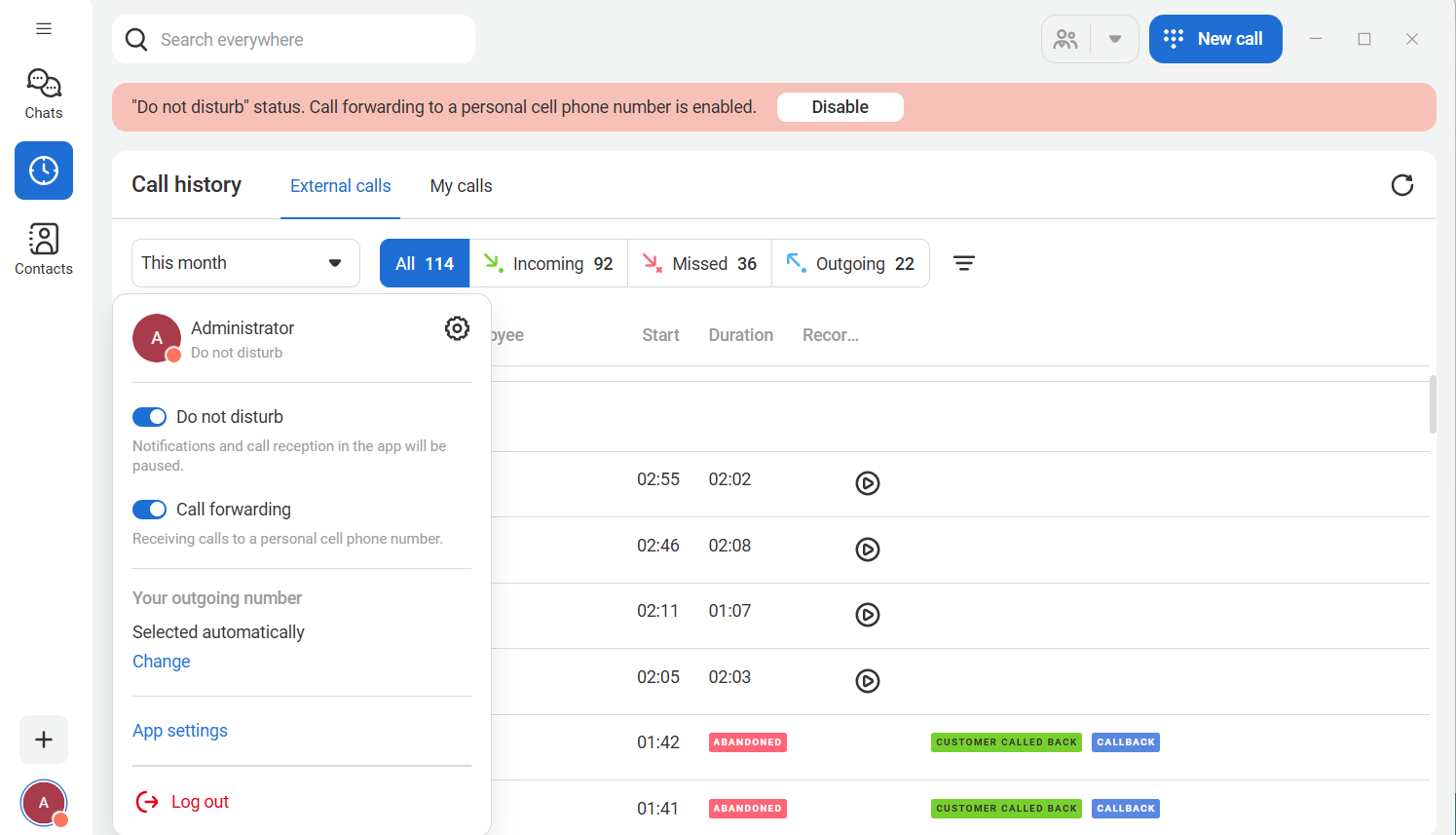Refresh the call history list
The image size is (1456, 835).
1401,185
